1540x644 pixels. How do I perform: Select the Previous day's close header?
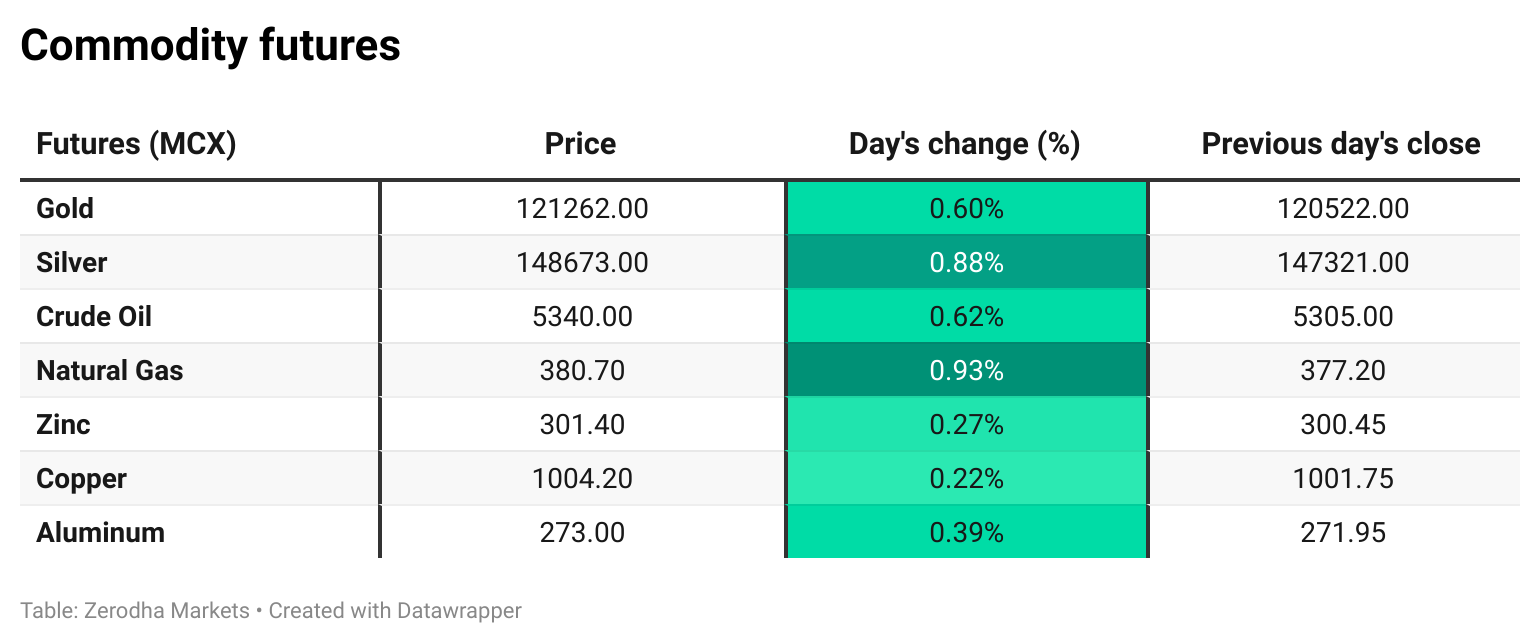tap(1340, 144)
